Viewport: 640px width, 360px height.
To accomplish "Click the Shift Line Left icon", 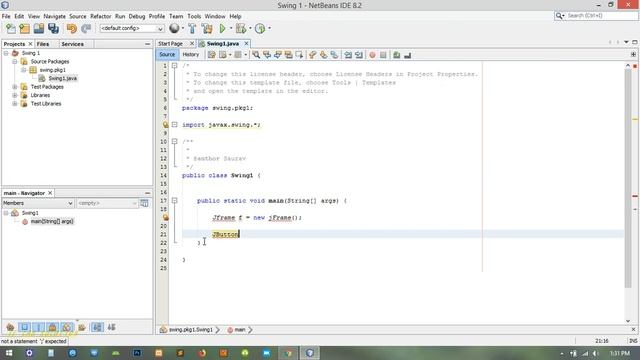I will tap(348, 55).
